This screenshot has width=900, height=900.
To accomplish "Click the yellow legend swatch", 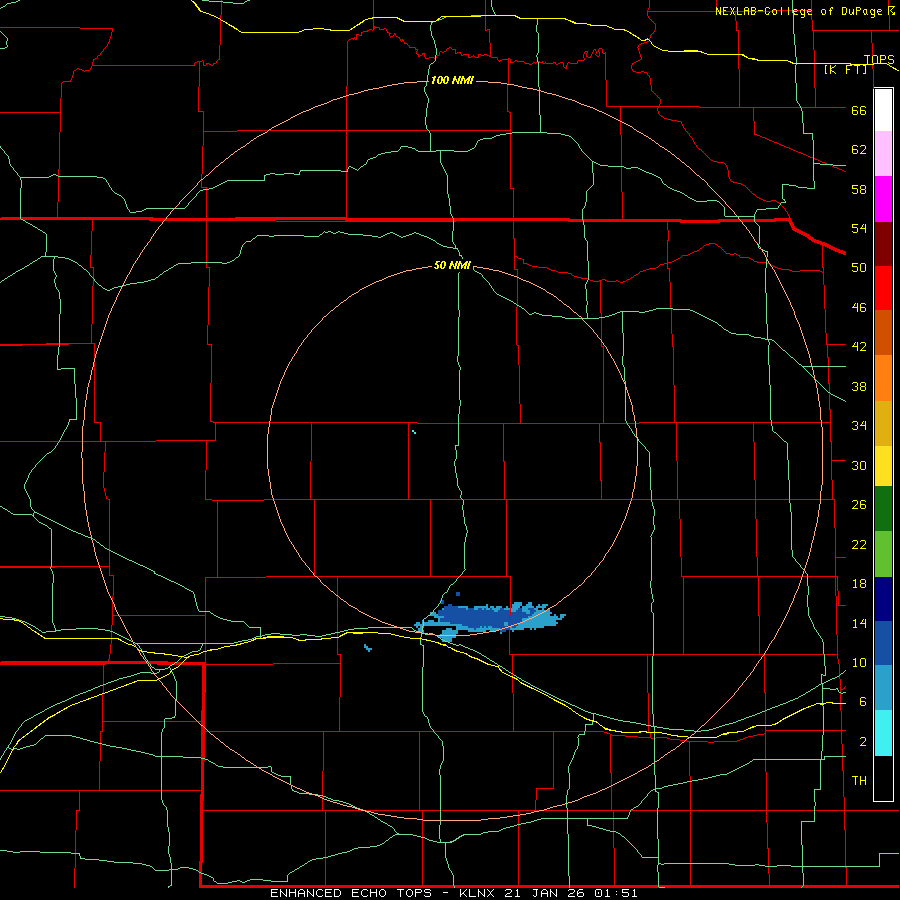I will (x=883, y=466).
